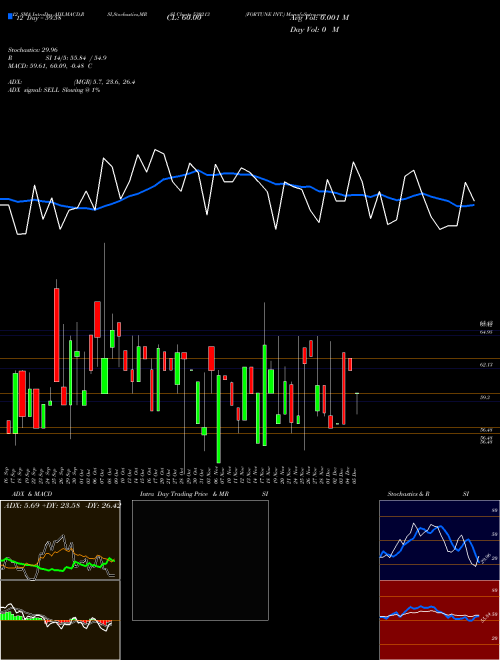Open the red RSI chart panel
The width and height of the screenshot is (500, 660).
(x=439, y=620)
